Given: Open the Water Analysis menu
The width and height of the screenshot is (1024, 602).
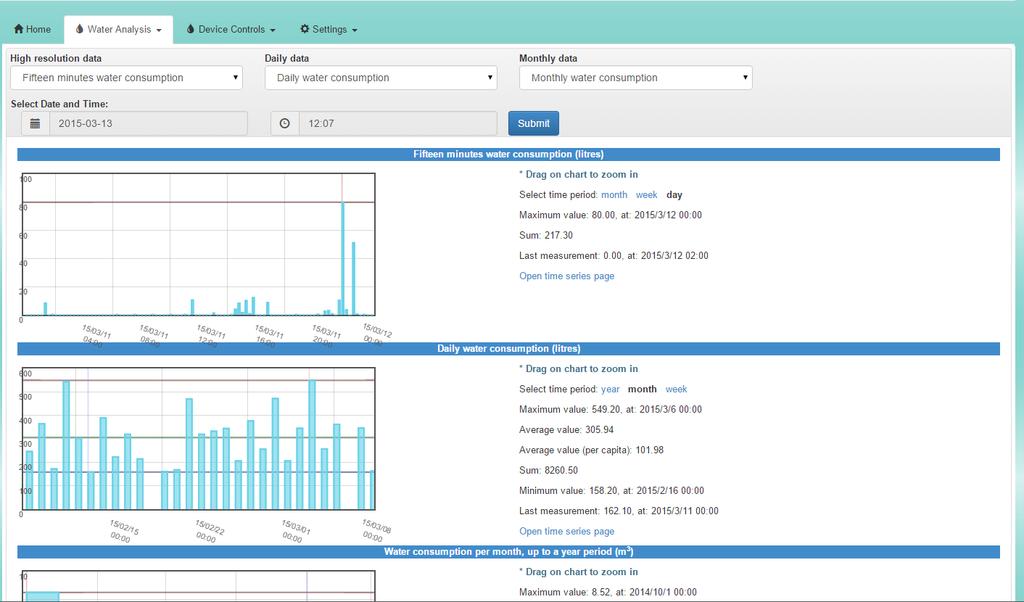Looking at the screenshot, I should click(118, 29).
